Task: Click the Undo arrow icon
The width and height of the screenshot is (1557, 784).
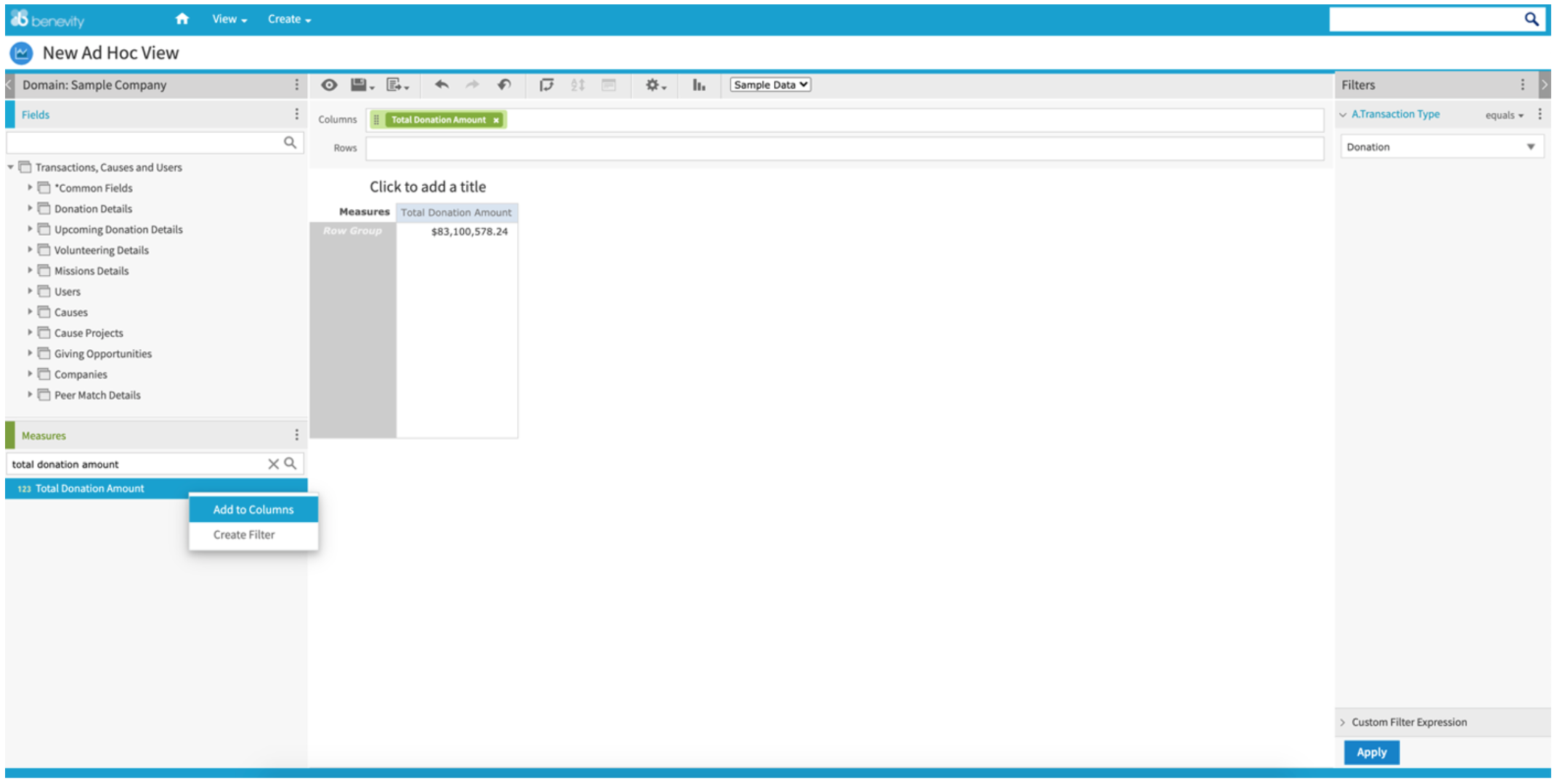Action: click(442, 85)
